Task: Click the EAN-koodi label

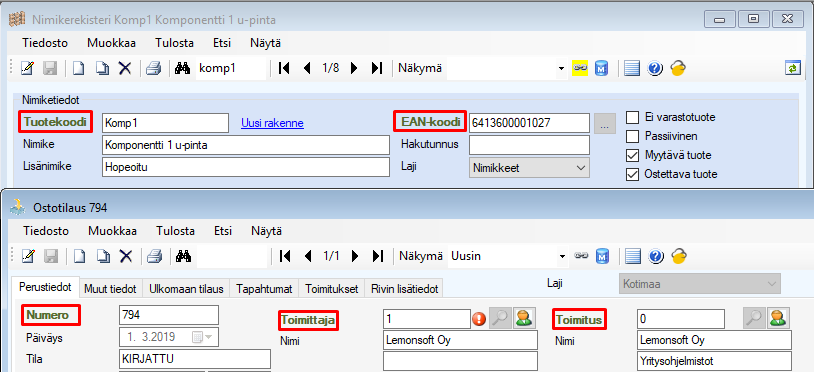Action: [430, 122]
